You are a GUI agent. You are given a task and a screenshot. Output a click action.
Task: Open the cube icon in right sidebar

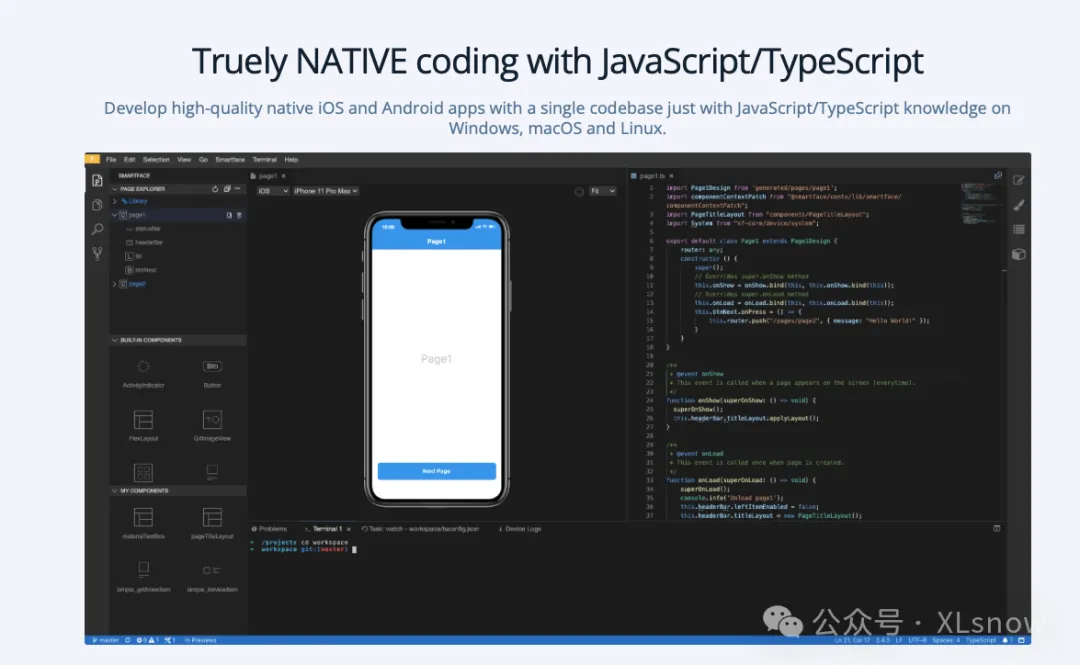point(1019,254)
